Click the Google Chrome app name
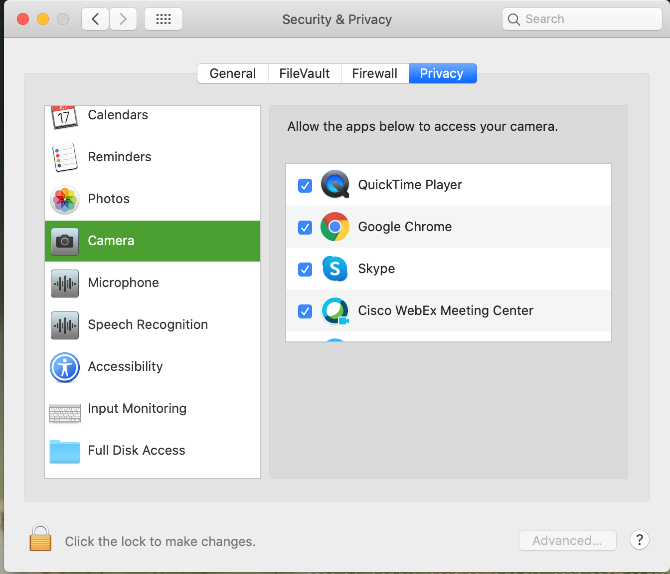Image resolution: width=670 pixels, height=574 pixels. tap(405, 227)
